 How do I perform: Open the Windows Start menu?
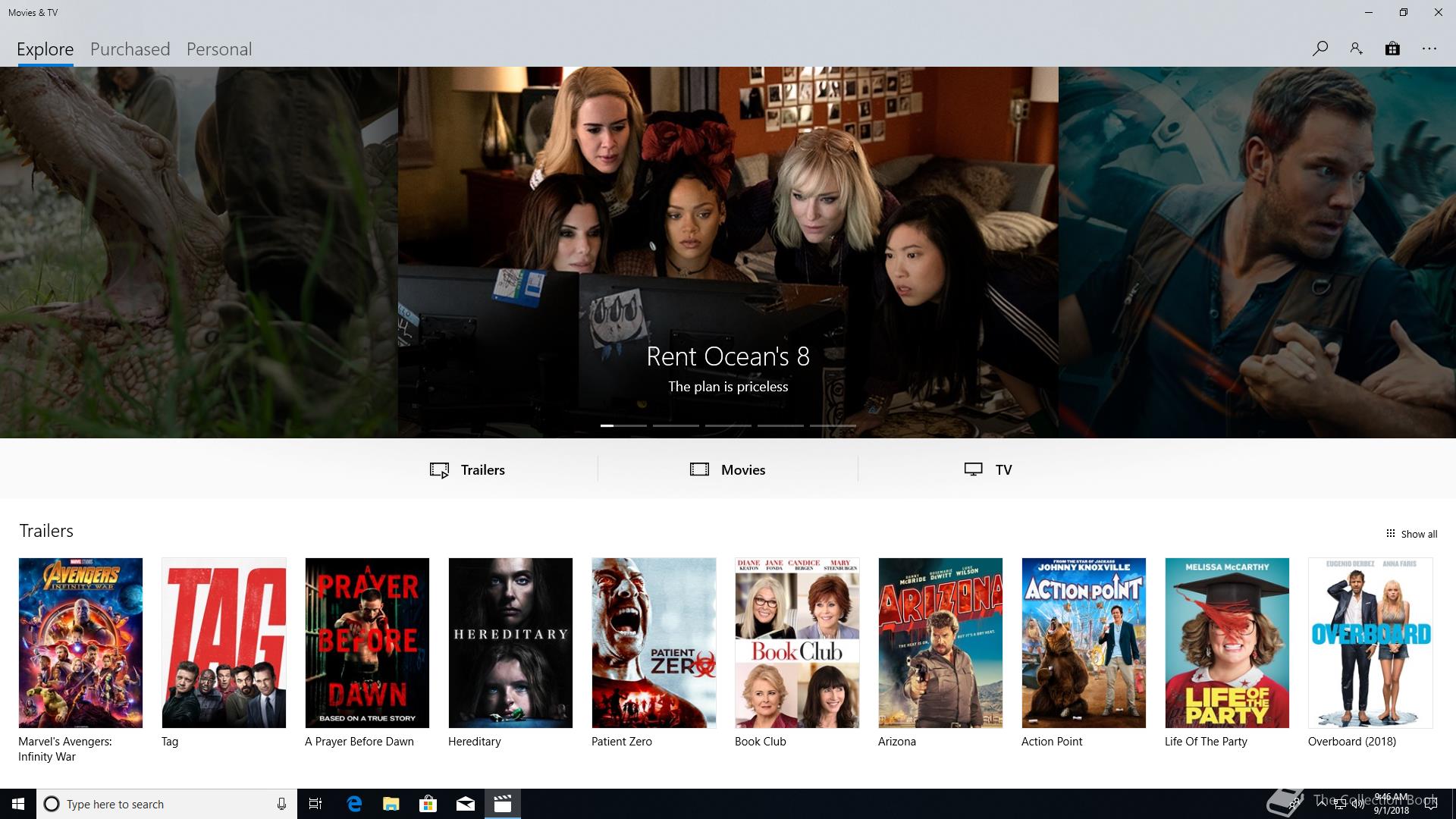[18, 804]
